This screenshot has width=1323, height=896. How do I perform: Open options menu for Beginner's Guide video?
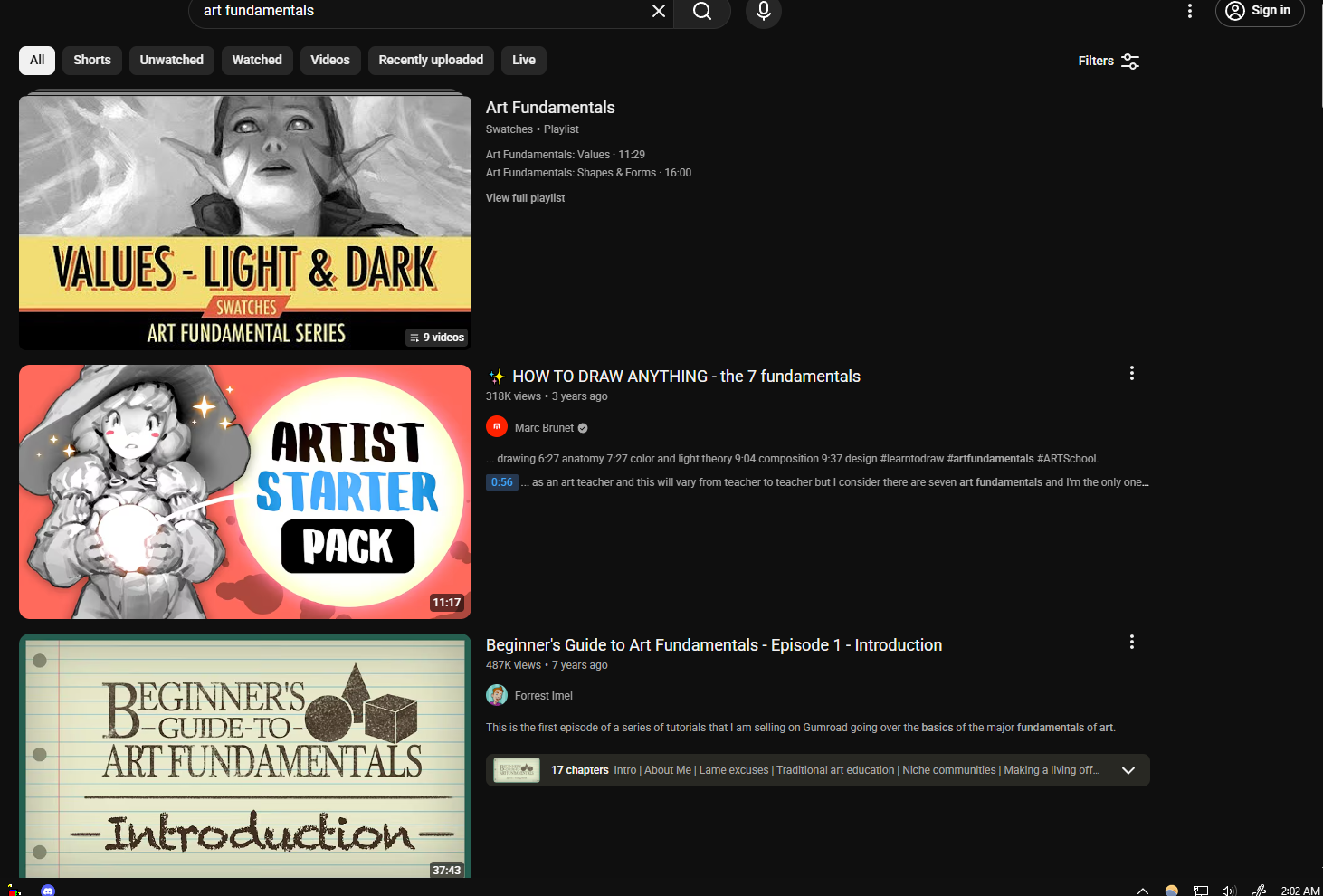[1131, 642]
